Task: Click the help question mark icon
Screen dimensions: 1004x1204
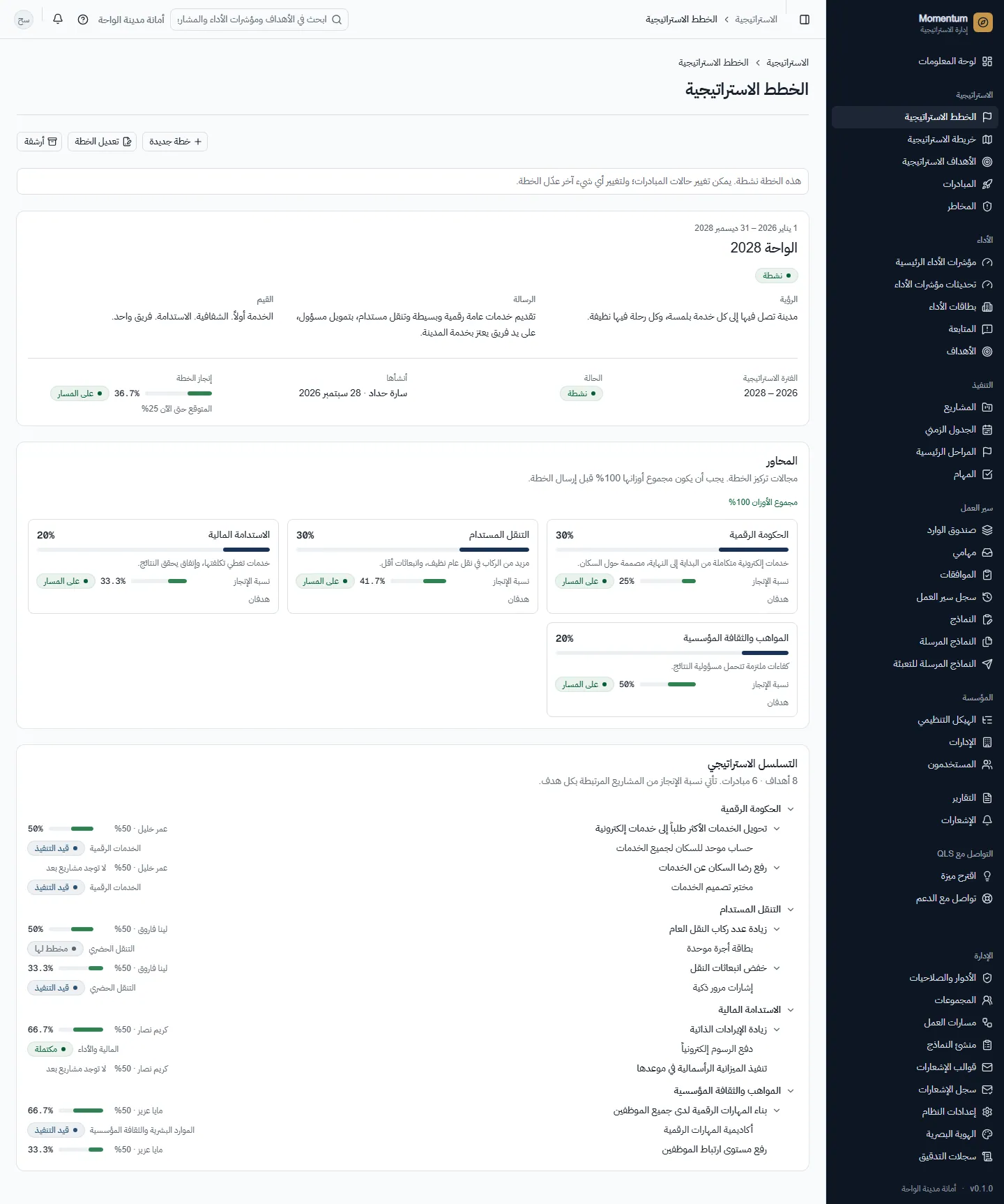Action: click(83, 20)
